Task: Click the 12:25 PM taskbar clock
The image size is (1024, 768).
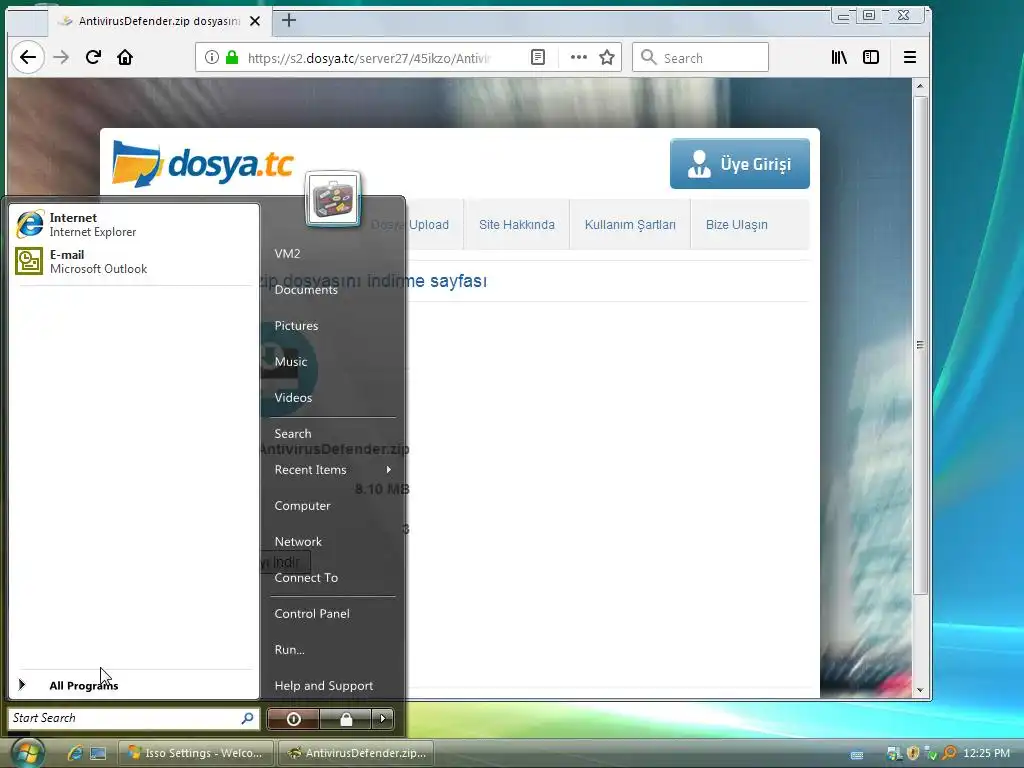Action: point(986,753)
